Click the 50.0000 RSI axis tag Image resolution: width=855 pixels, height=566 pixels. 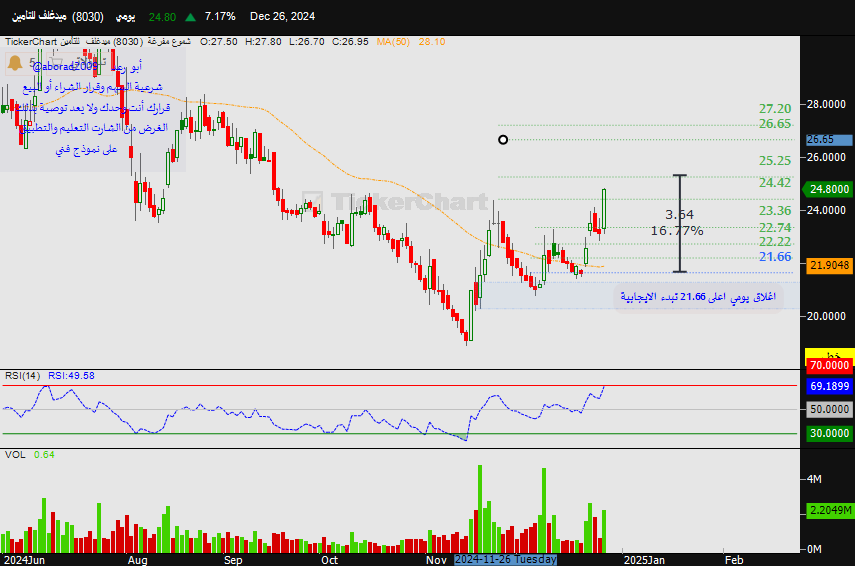click(x=829, y=409)
